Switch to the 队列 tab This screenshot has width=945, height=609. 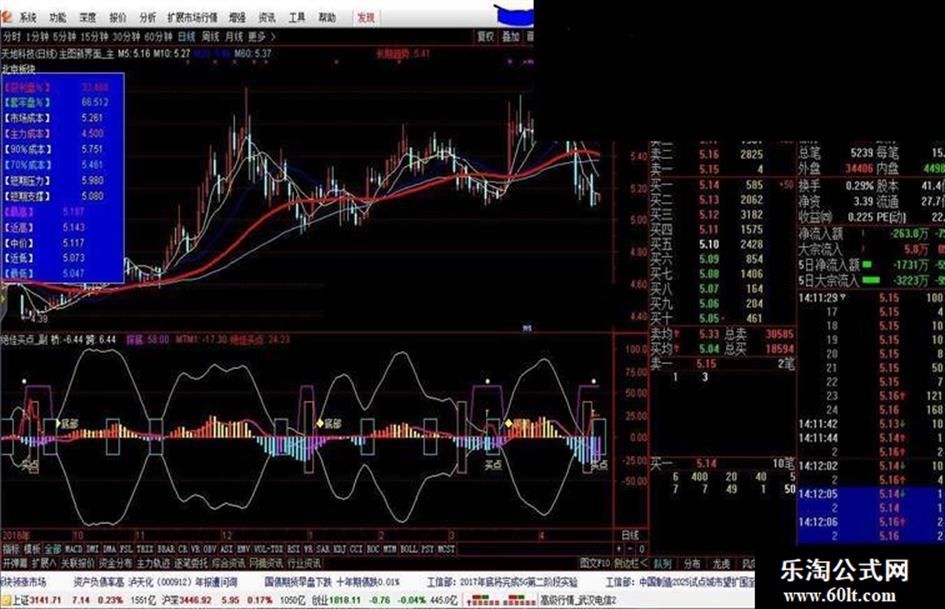pyautogui.click(x=662, y=563)
